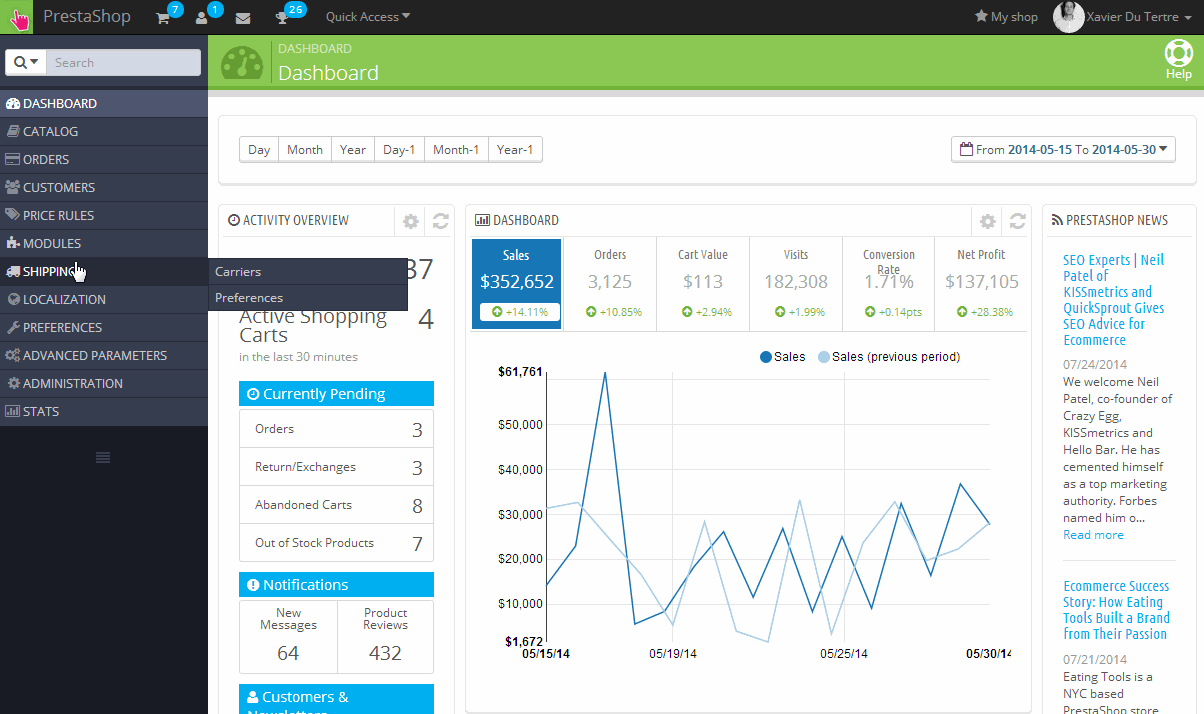The width and height of the screenshot is (1204, 714).
Task: Open the Help lifebuoy icon
Action: [1179, 59]
